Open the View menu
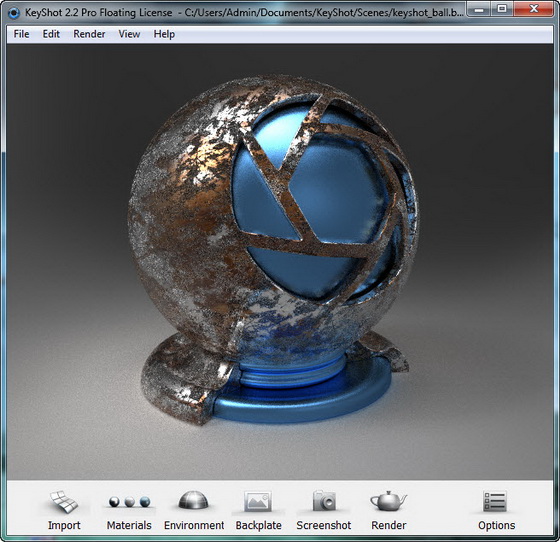Image resolution: width=560 pixels, height=542 pixels. pos(129,34)
